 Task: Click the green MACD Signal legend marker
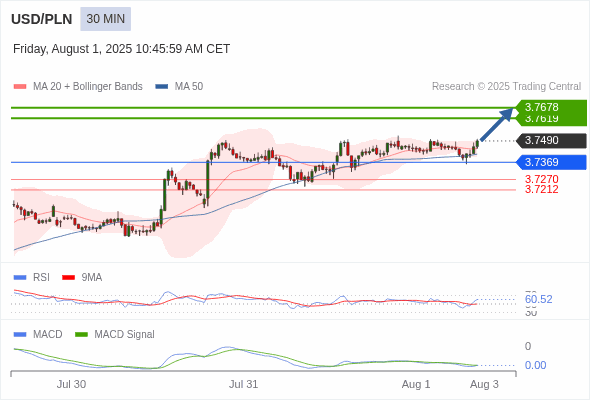point(81,334)
